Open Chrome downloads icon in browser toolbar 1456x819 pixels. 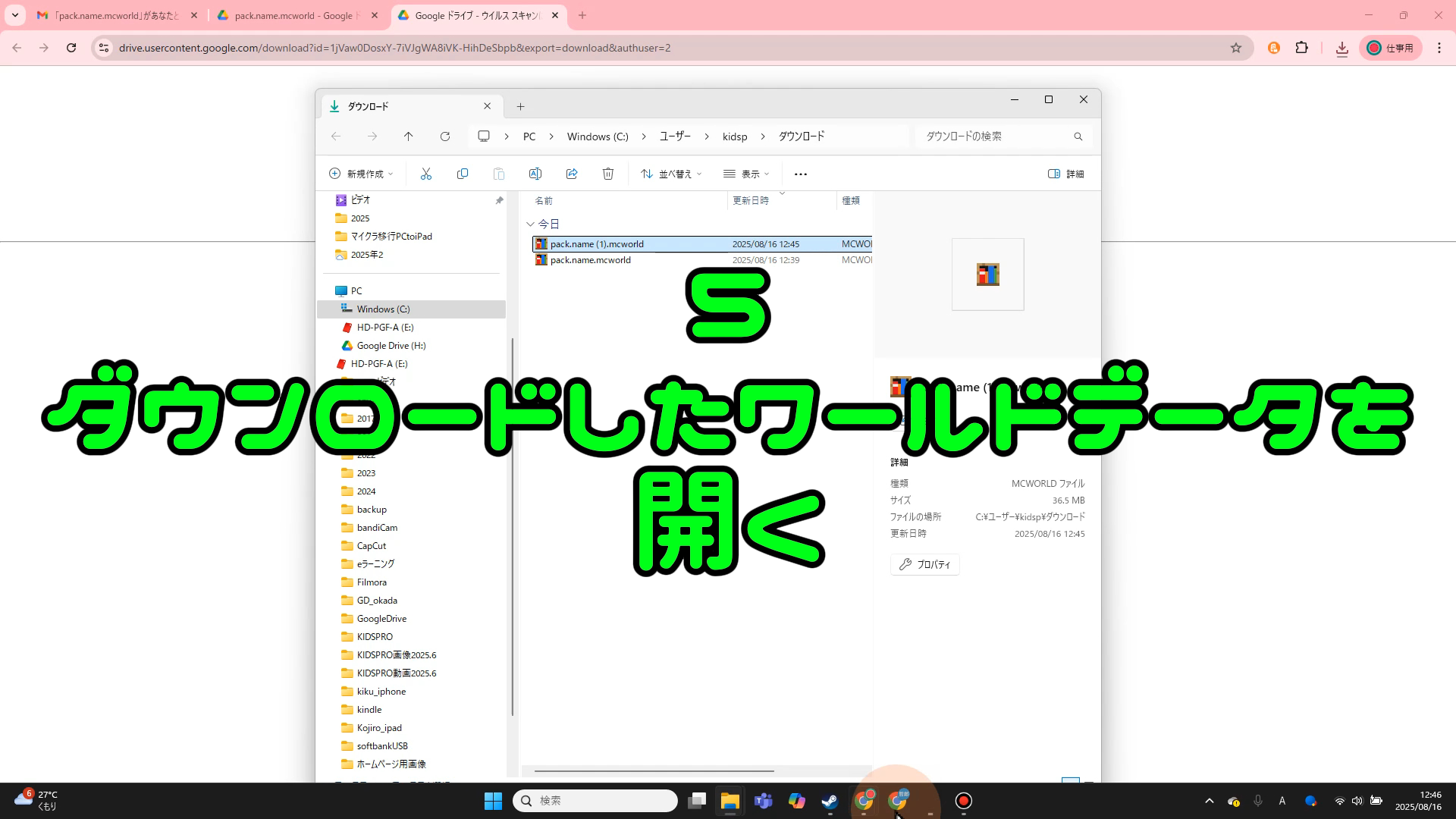[x=1341, y=48]
